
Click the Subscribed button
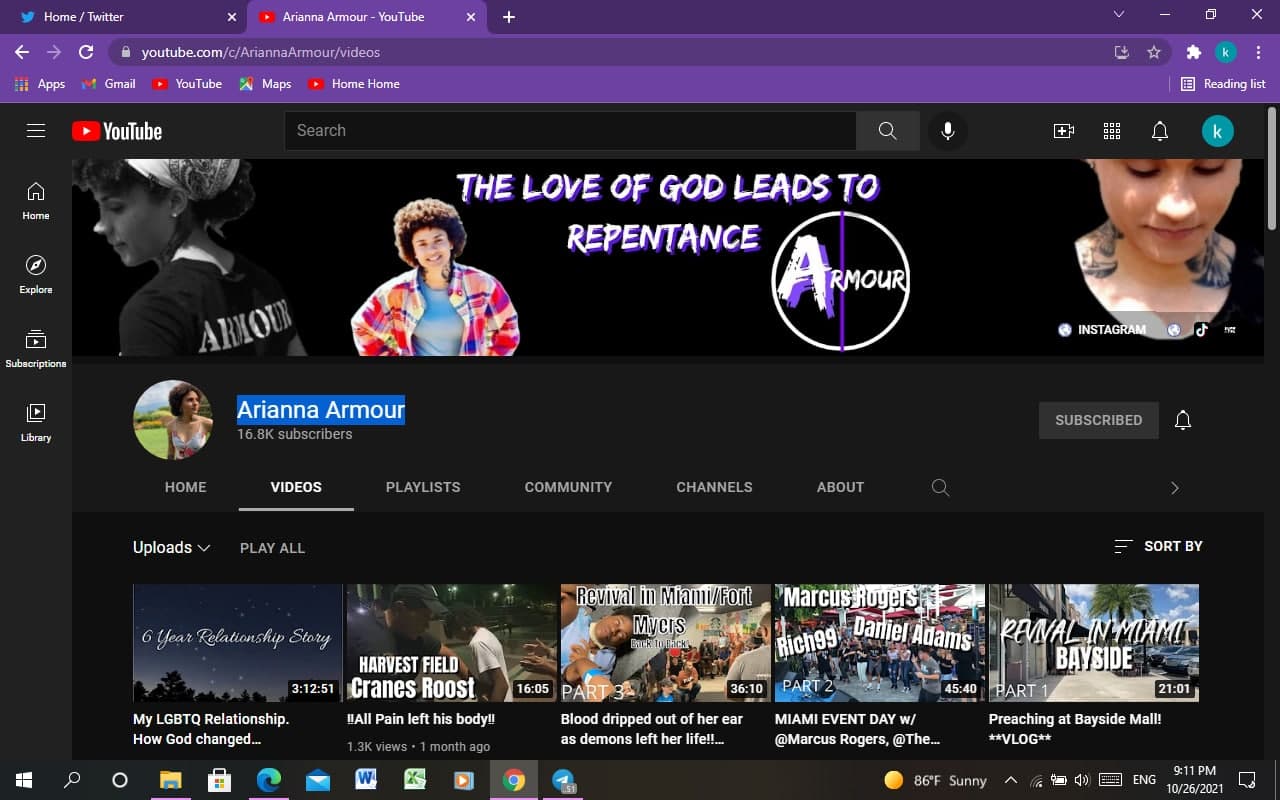point(1098,420)
